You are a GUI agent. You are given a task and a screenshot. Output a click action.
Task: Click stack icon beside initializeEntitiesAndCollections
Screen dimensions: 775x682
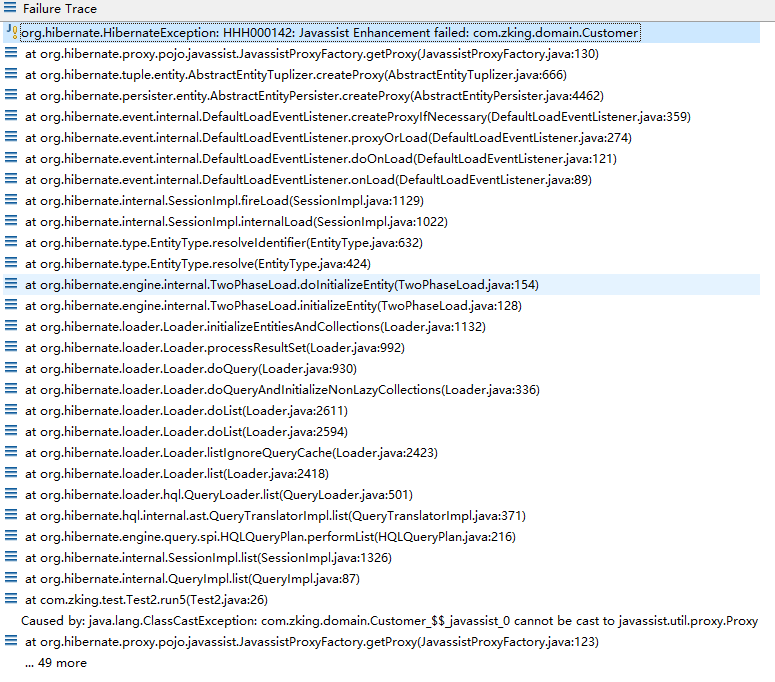pyautogui.click(x=11, y=326)
